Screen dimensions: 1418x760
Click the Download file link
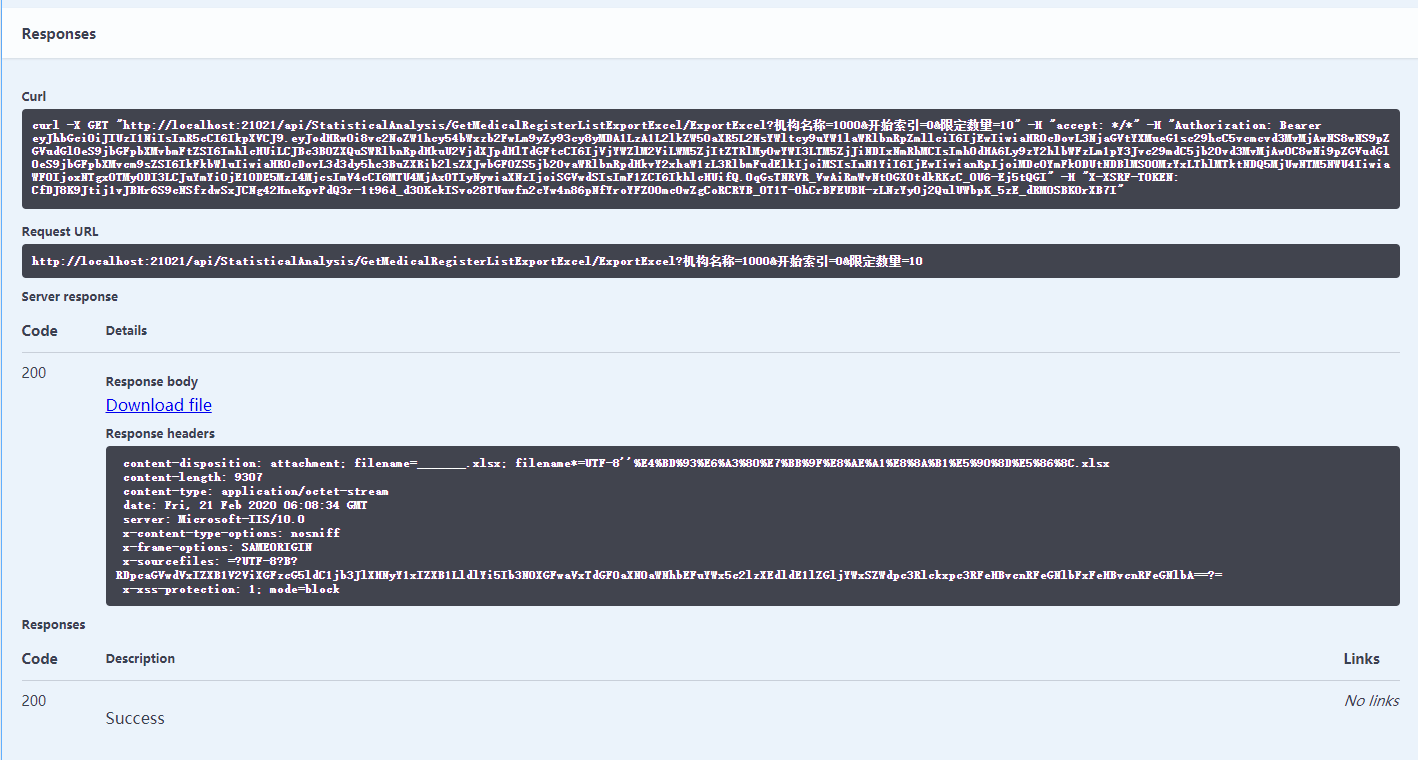click(158, 405)
